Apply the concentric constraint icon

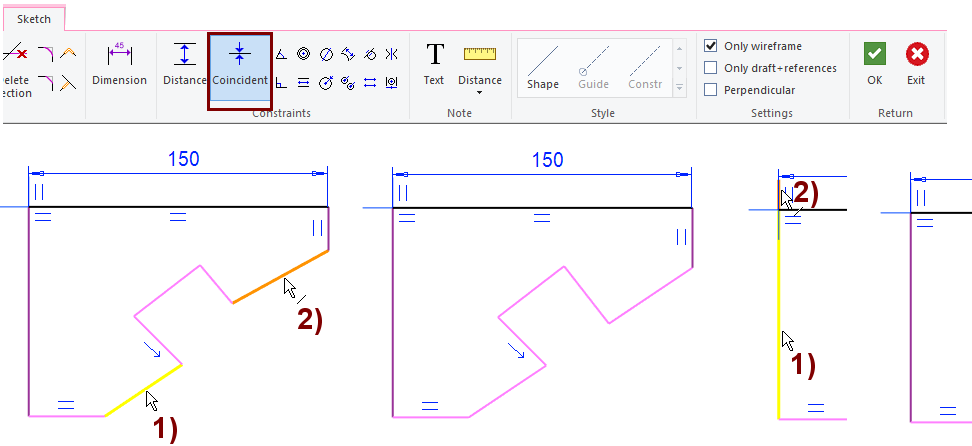coord(303,54)
